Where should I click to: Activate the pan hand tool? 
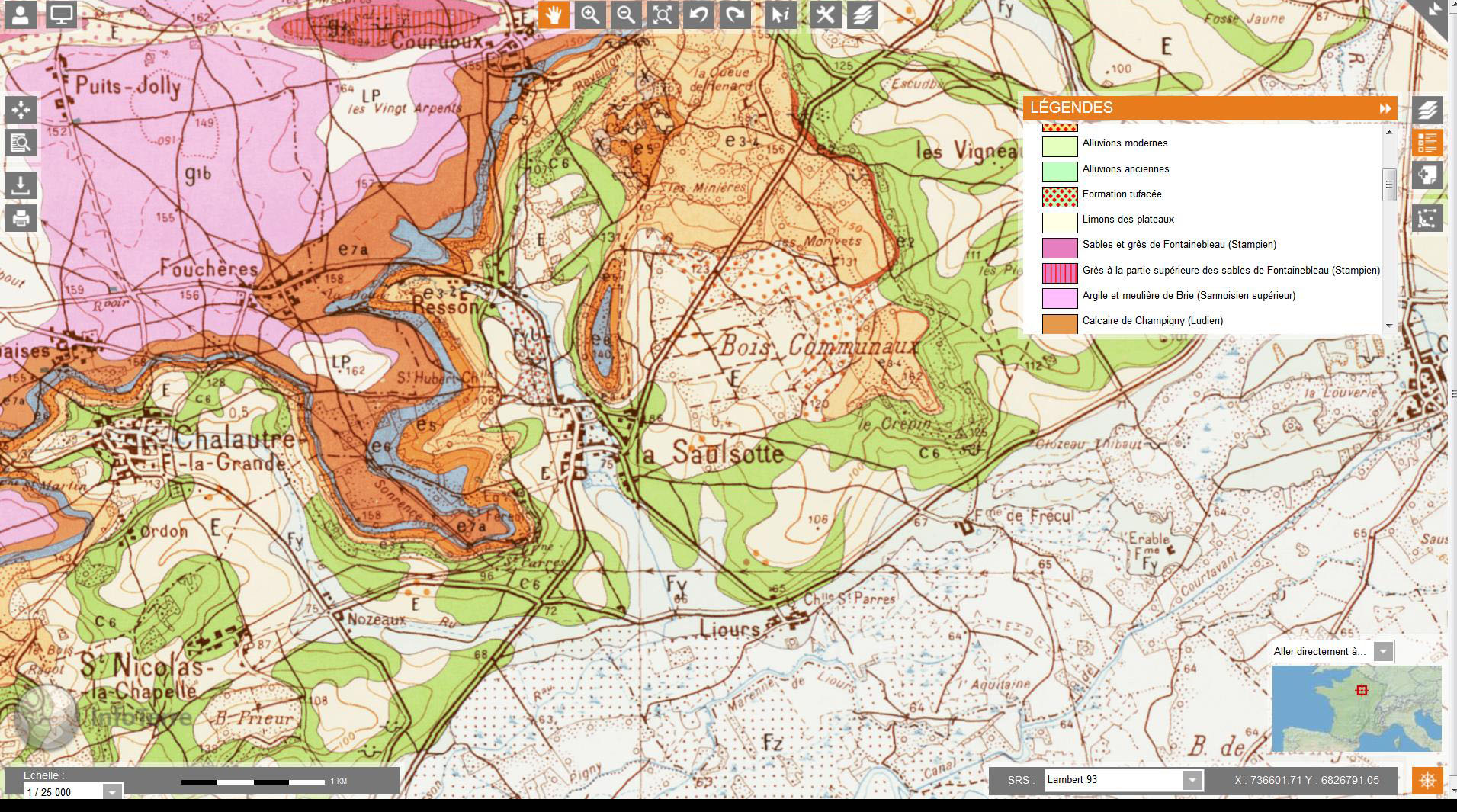tap(553, 15)
